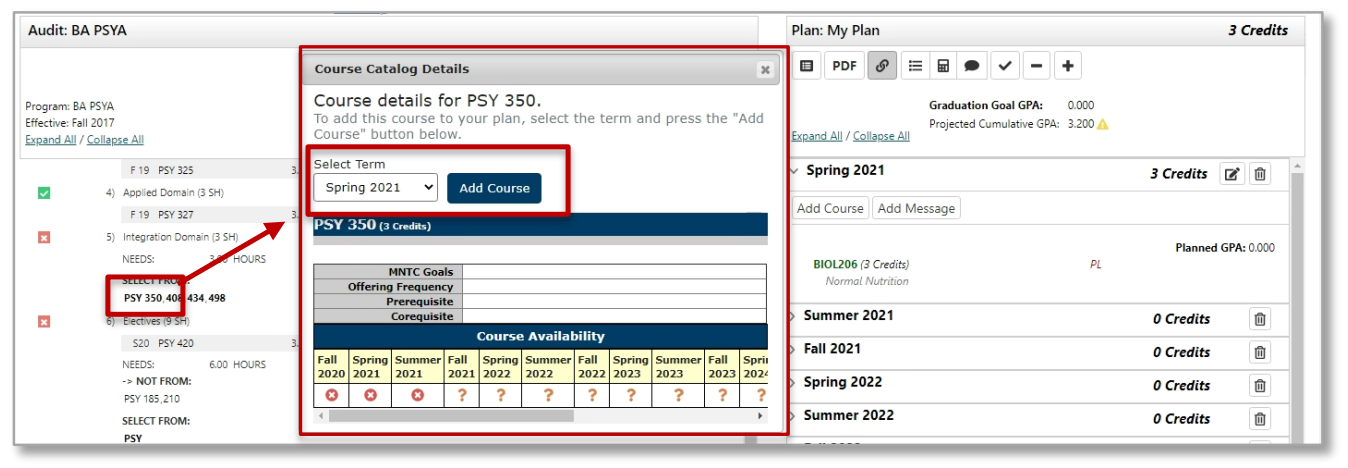The height and width of the screenshot is (468, 1348).
Task: Delete the Summer 2021 term
Action: 1260,319
